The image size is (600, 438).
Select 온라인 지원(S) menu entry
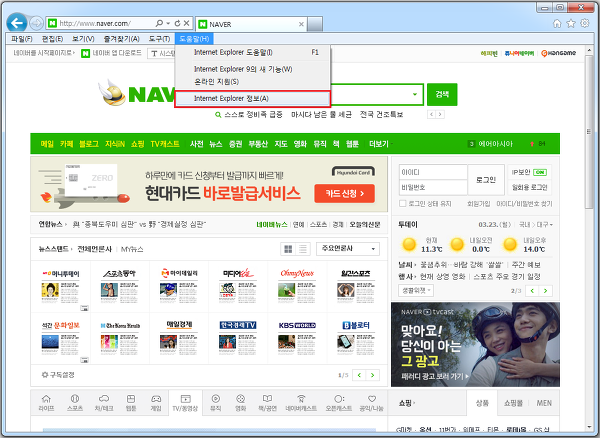tap(253, 82)
